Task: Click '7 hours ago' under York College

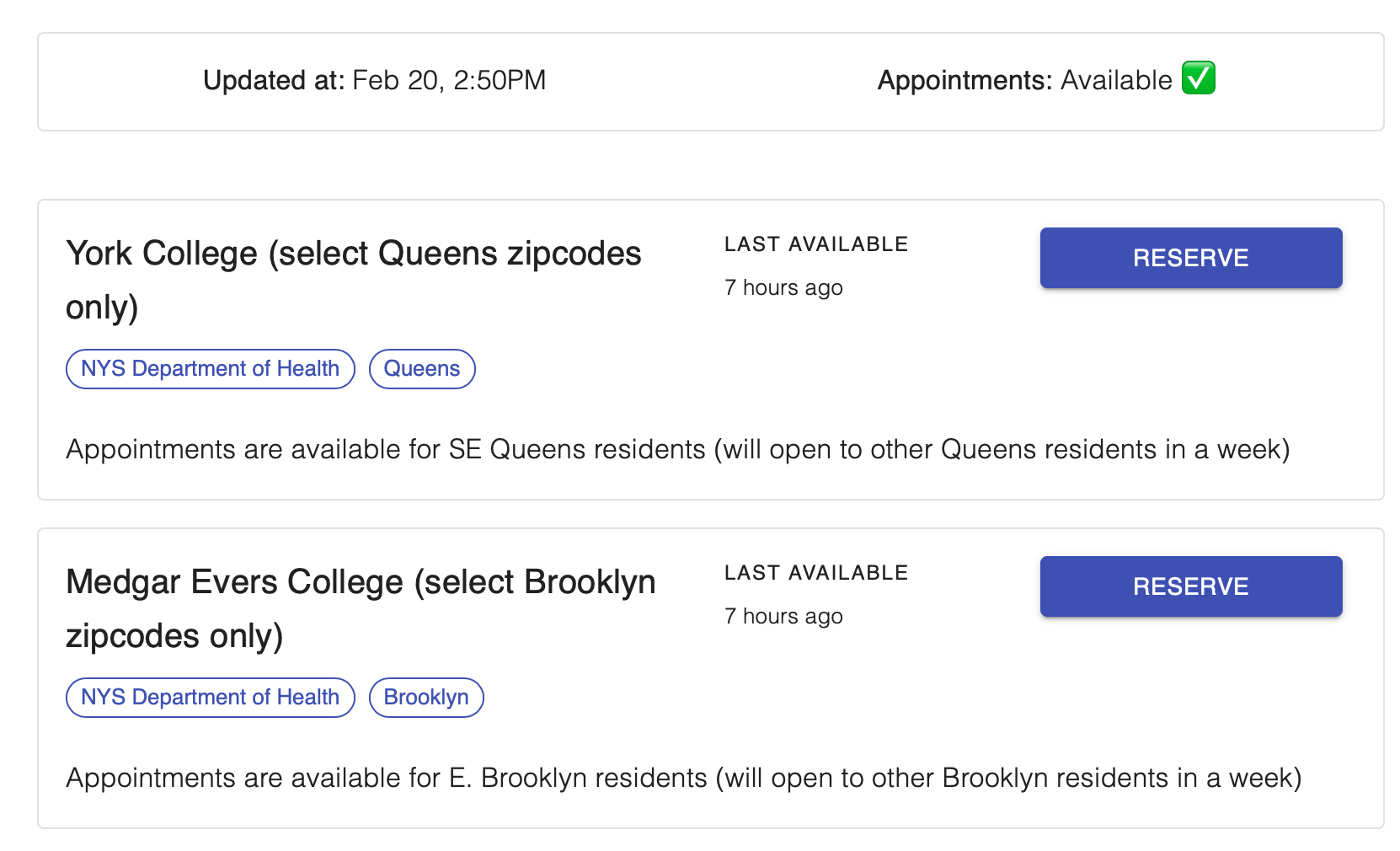Action: (x=783, y=288)
